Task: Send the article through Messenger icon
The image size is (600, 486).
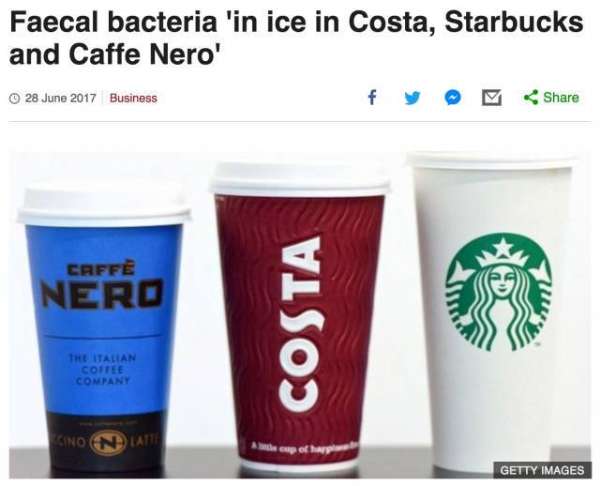Action: click(452, 98)
